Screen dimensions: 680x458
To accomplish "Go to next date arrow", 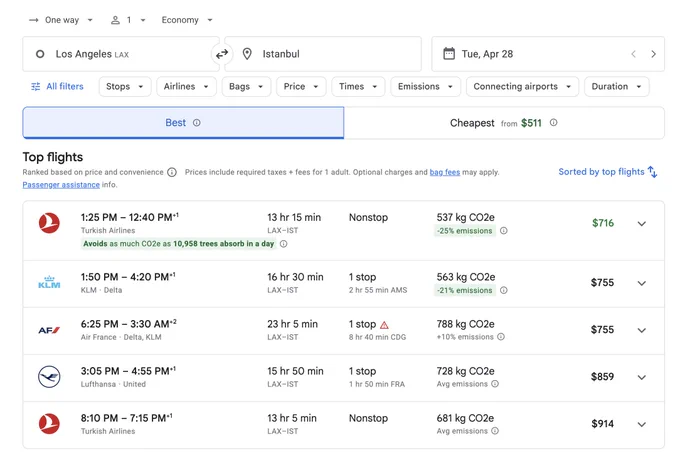I will pos(653,54).
